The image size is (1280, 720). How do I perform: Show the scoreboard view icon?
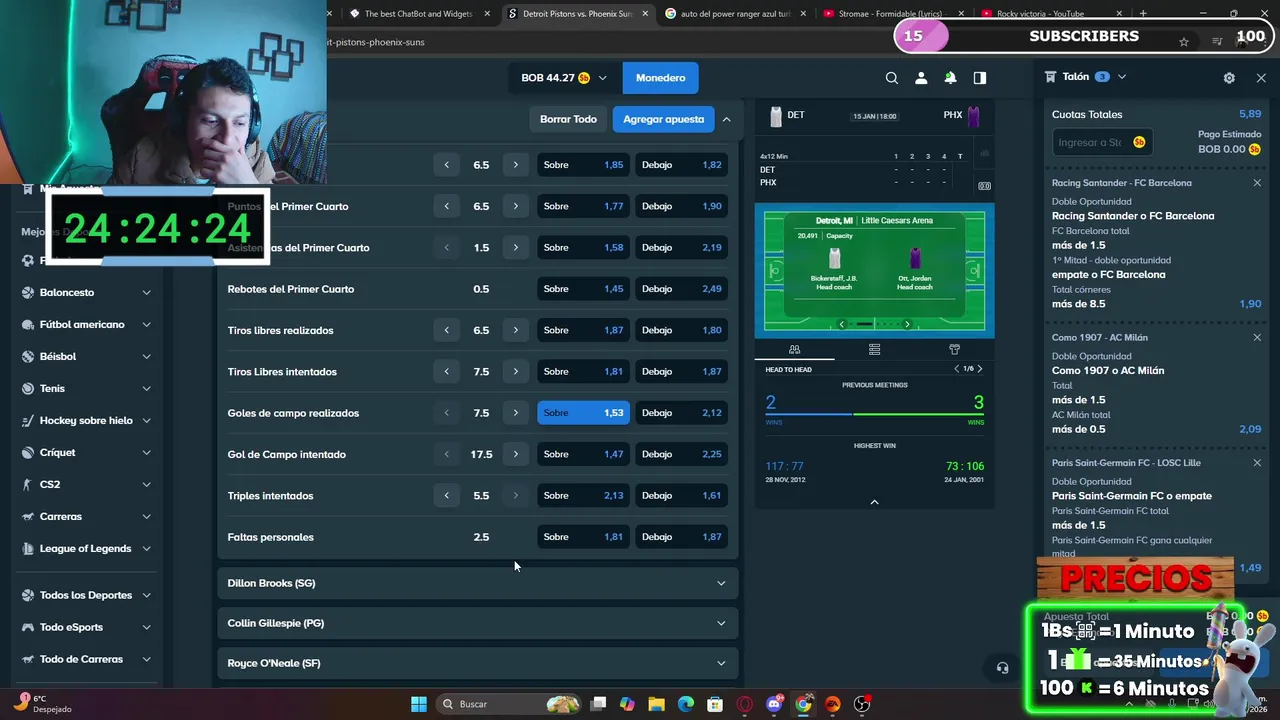click(984, 186)
